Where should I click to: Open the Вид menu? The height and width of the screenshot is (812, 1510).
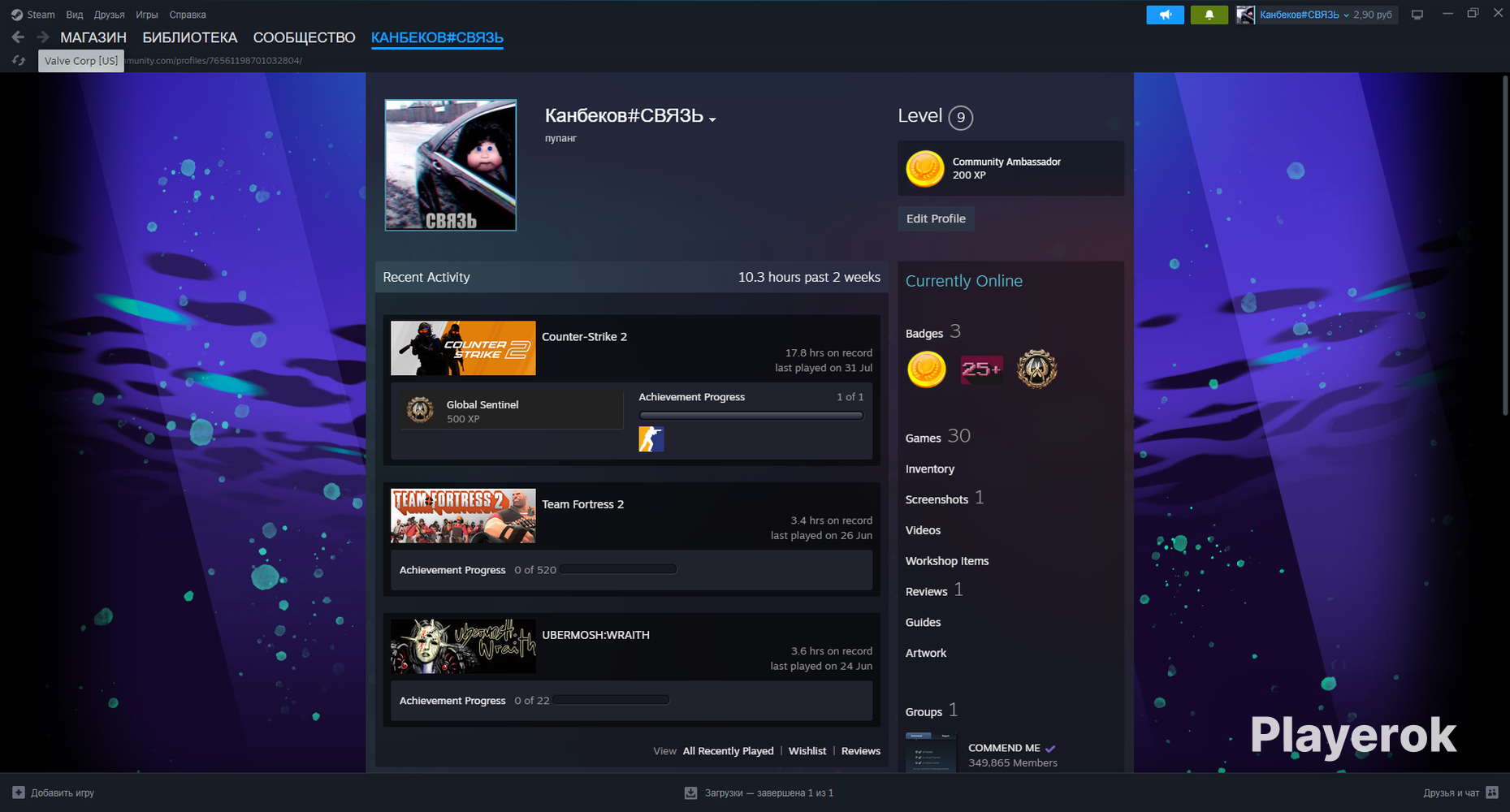[75, 15]
